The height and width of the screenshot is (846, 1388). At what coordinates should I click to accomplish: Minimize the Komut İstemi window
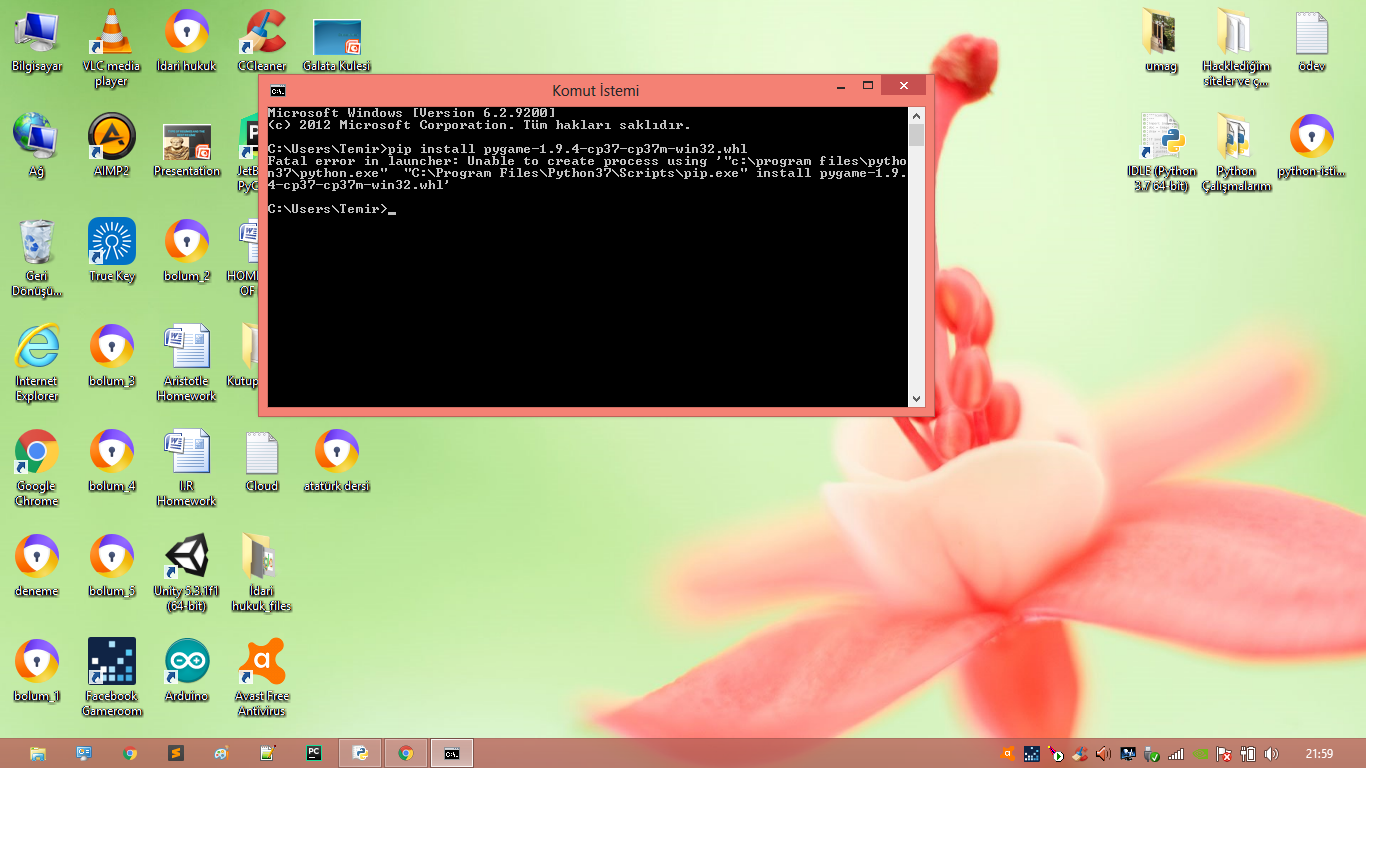click(x=843, y=86)
